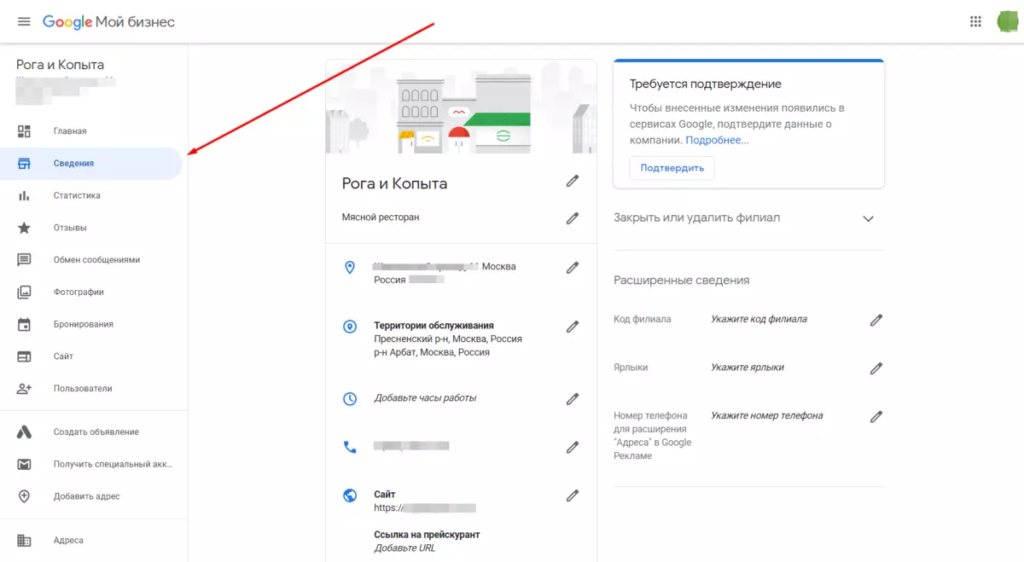Open the Google apps grid
The width and height of the screenshot is (1024, 562).
pyautogui.click(x=975, y=22)
